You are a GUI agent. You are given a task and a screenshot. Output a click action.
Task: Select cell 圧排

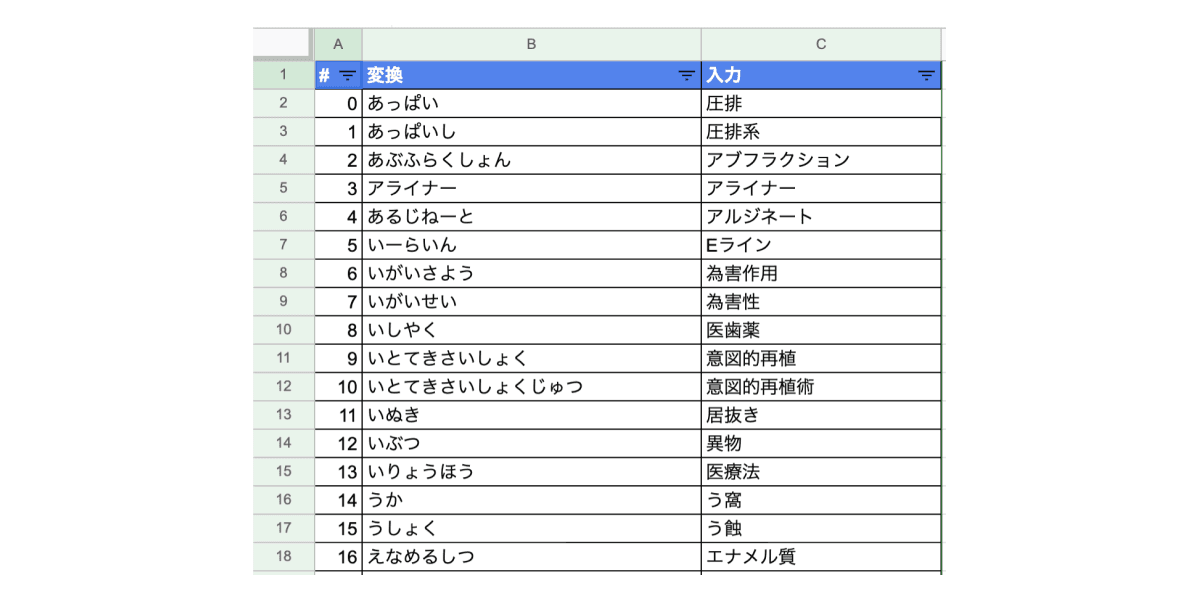click(822, 103)
